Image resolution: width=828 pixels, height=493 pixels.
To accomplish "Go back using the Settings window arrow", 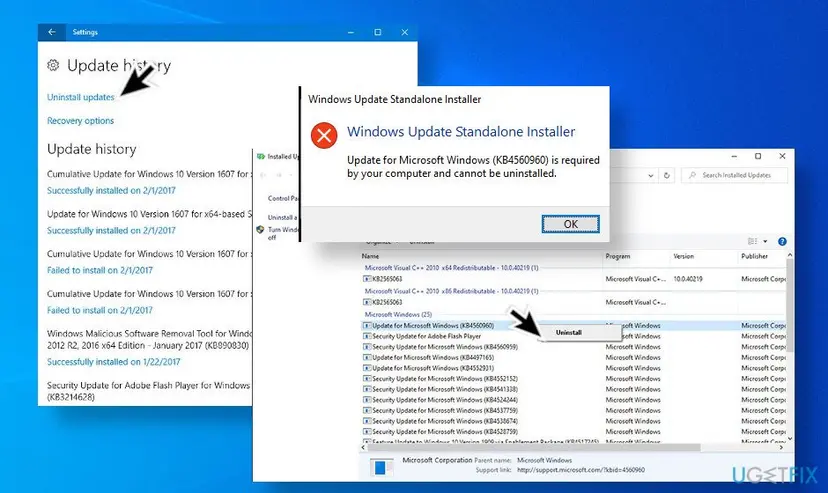I will (52, 32).
